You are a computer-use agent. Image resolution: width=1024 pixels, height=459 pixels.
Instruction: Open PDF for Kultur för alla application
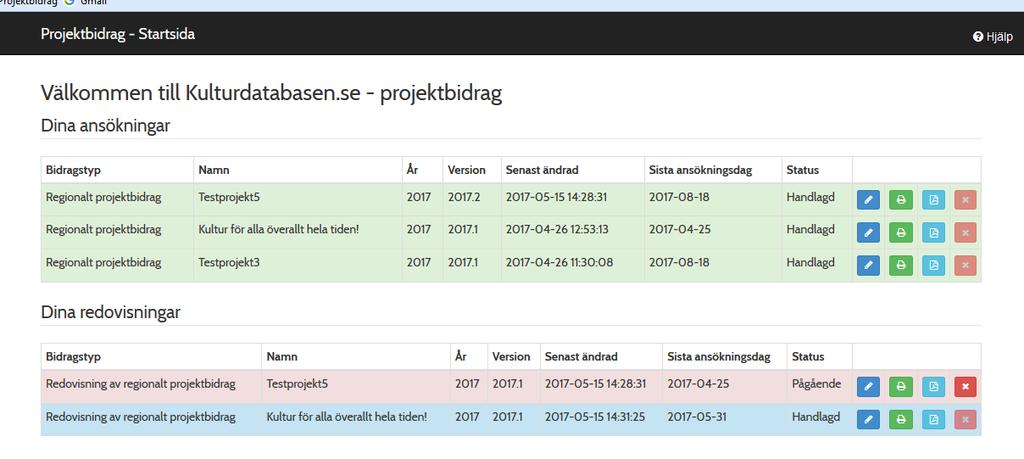click(x=933, y=232)
